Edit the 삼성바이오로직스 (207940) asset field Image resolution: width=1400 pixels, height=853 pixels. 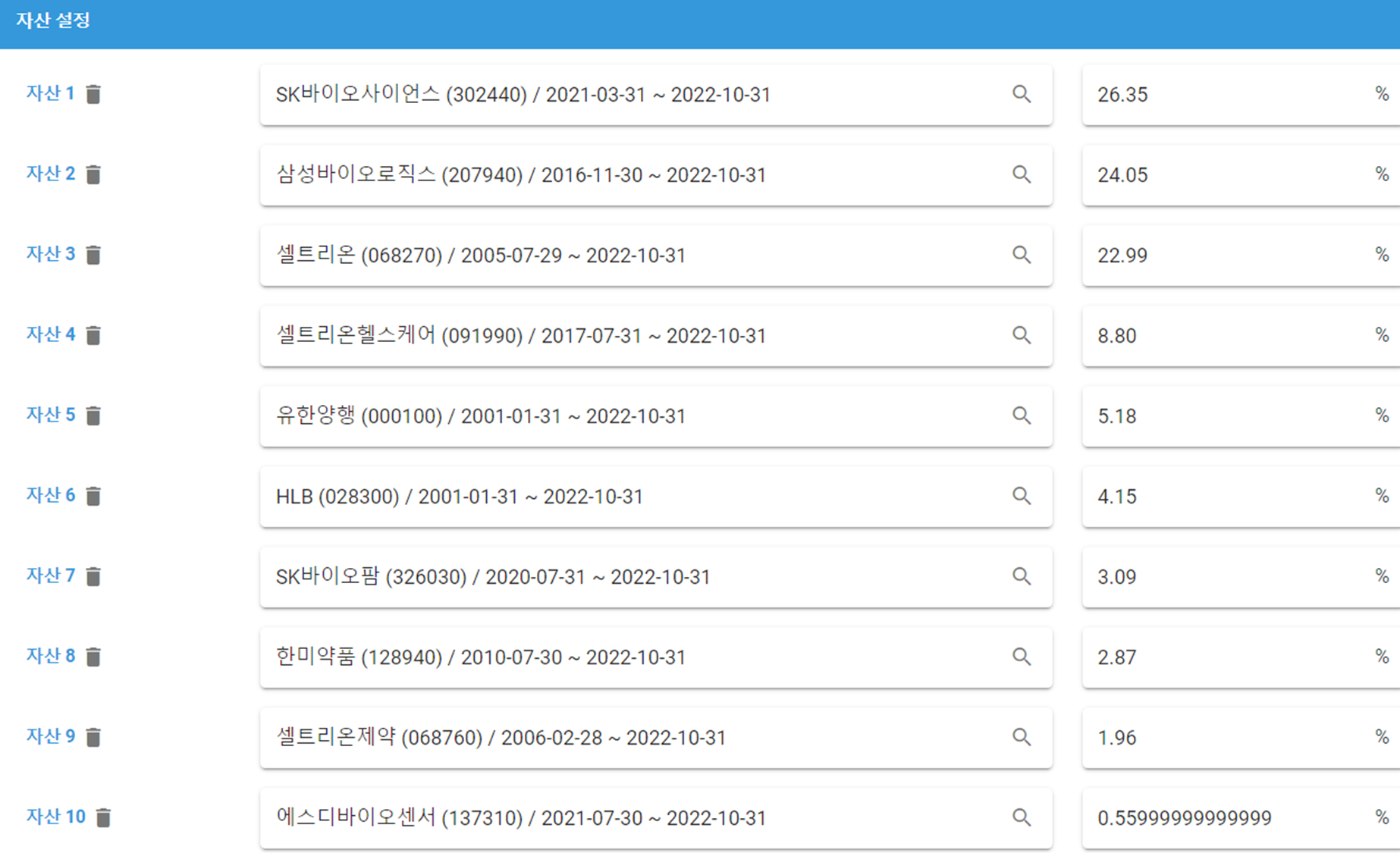[x=656, y=175]
